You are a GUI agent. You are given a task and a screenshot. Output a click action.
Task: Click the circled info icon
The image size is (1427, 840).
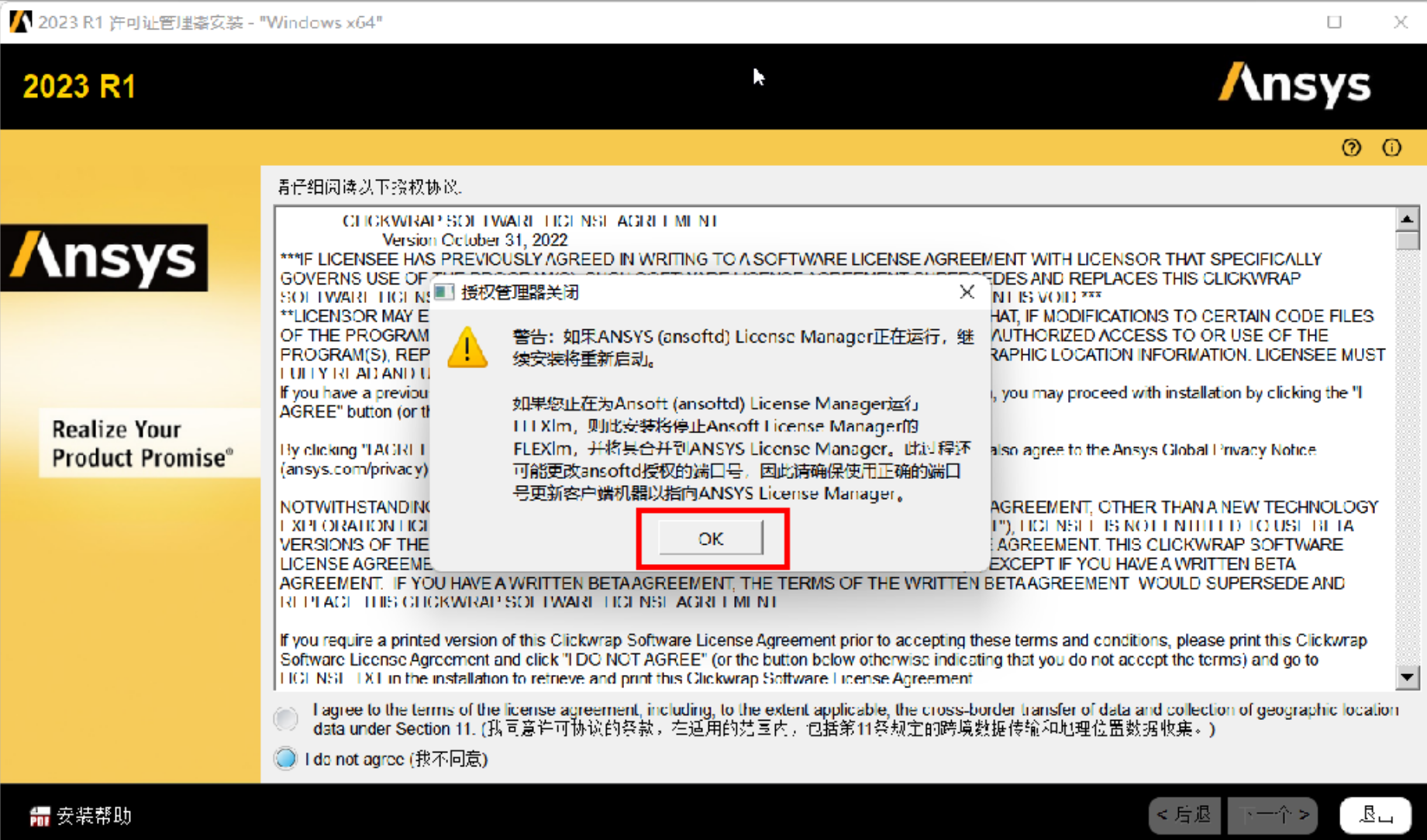1391,147
